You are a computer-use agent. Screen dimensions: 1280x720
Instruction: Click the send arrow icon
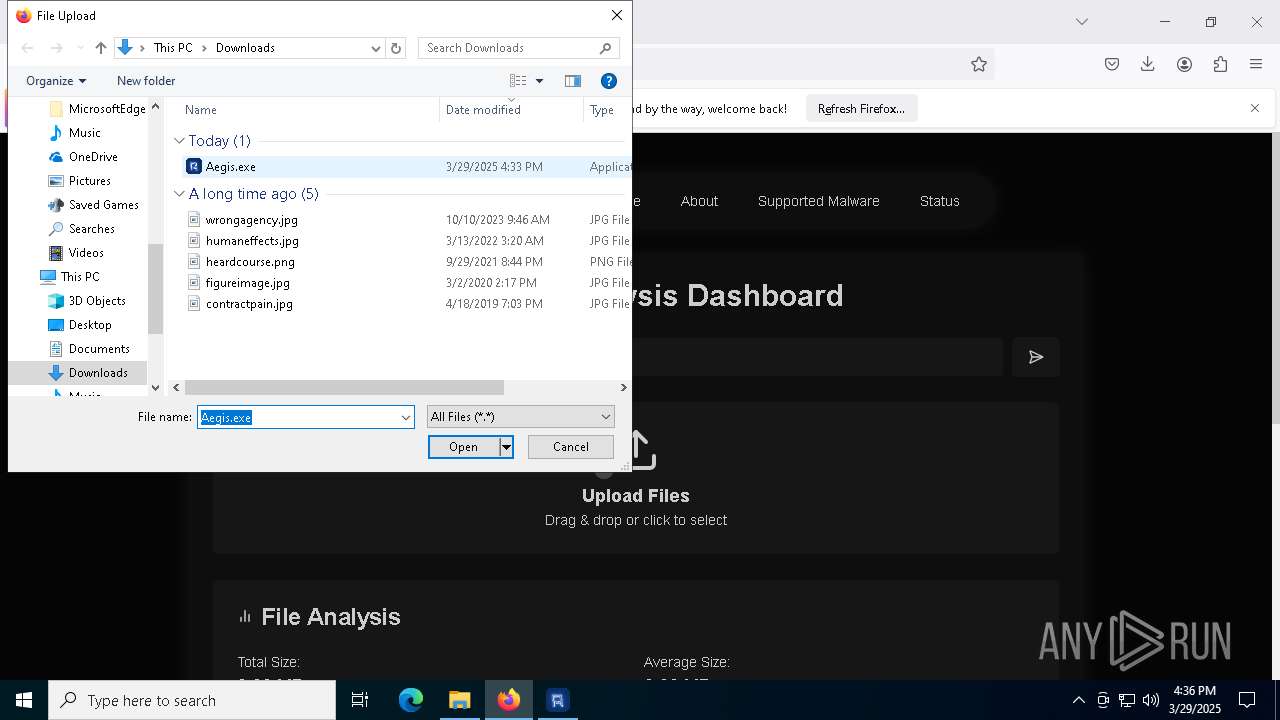(1036, 357)
